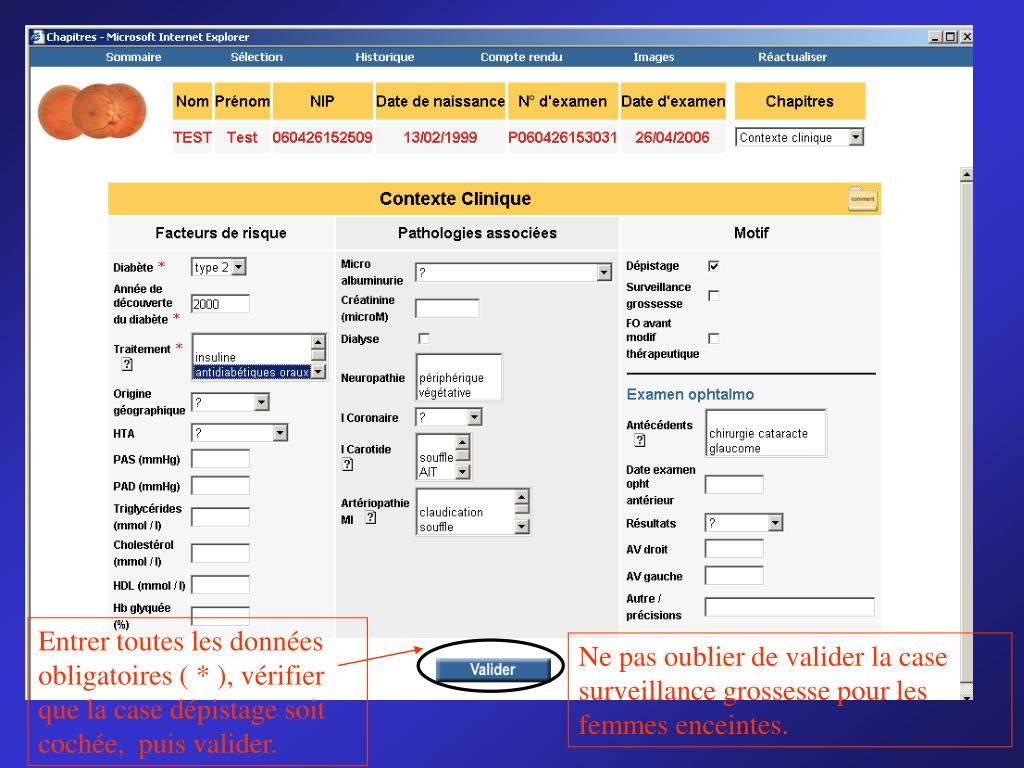Click the Date examen opht antérieur field
This screenshot has height=768, width=1024.
pyautogui.click(x=734, y=485)
